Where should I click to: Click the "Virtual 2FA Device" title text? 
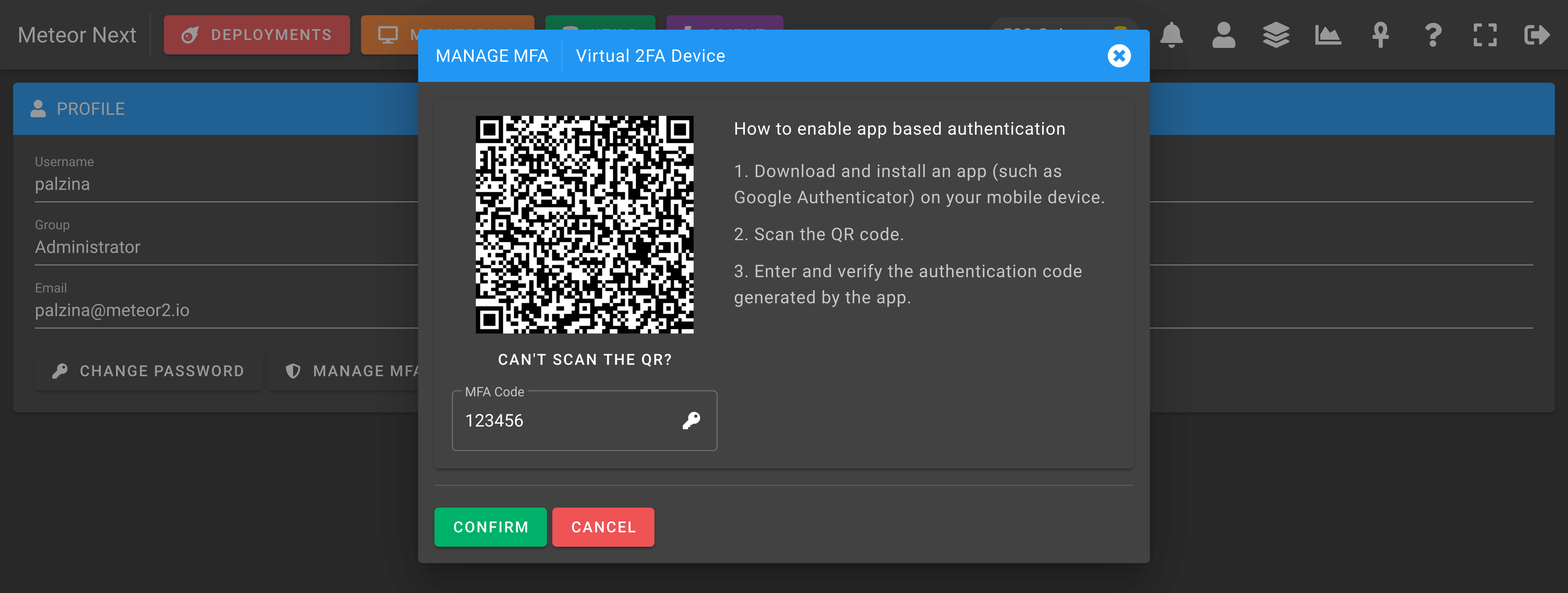[x=651, y=56]
